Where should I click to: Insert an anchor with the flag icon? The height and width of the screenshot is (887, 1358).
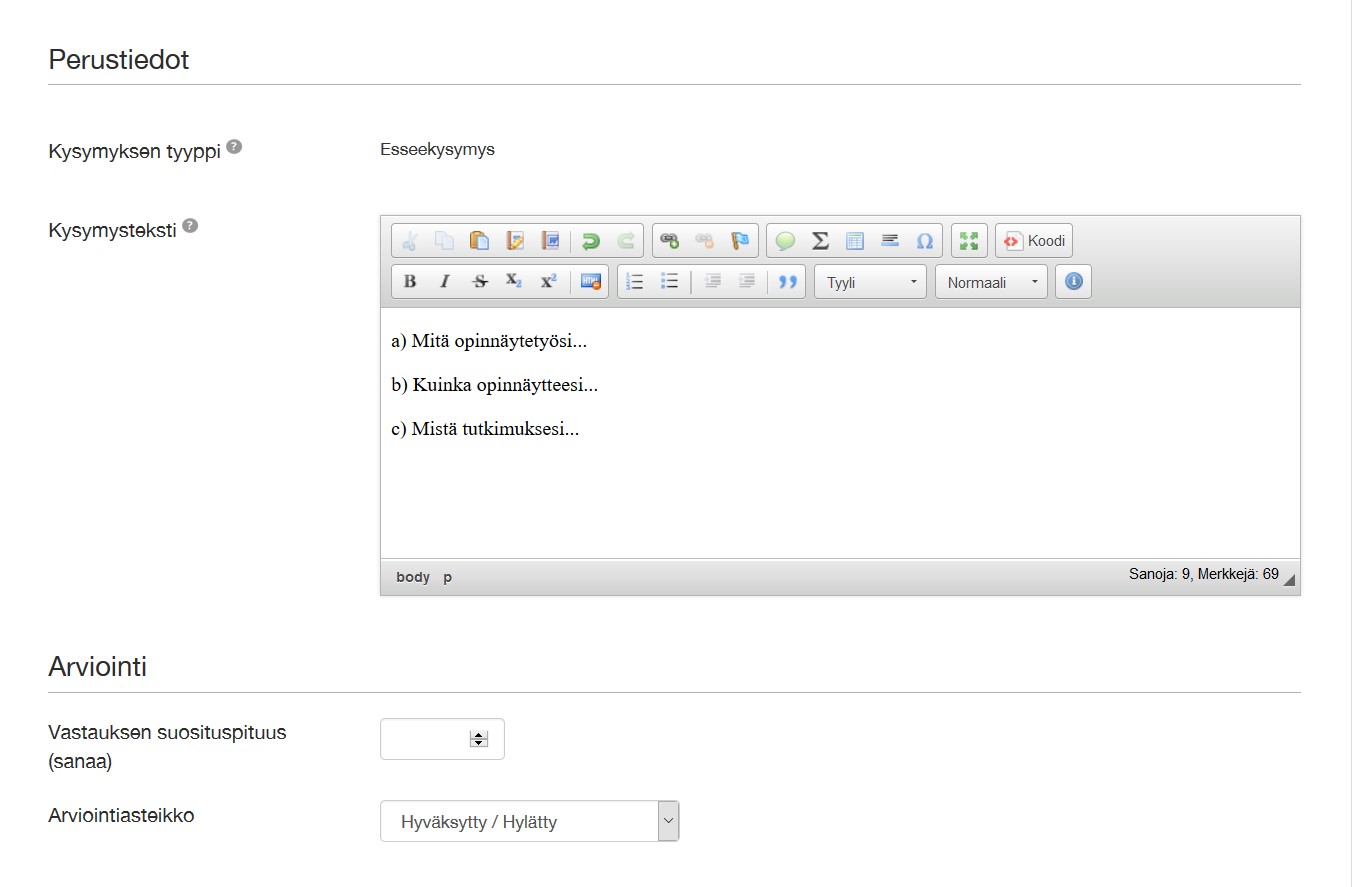click(x=740, y=241)
